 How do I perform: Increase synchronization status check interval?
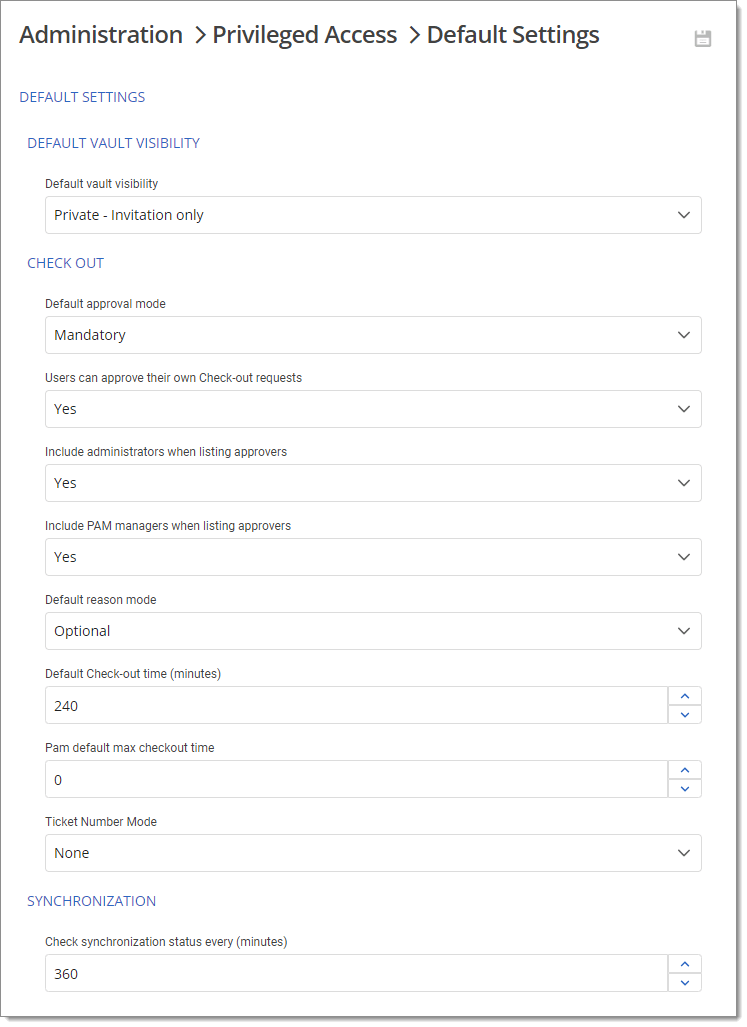685,964
